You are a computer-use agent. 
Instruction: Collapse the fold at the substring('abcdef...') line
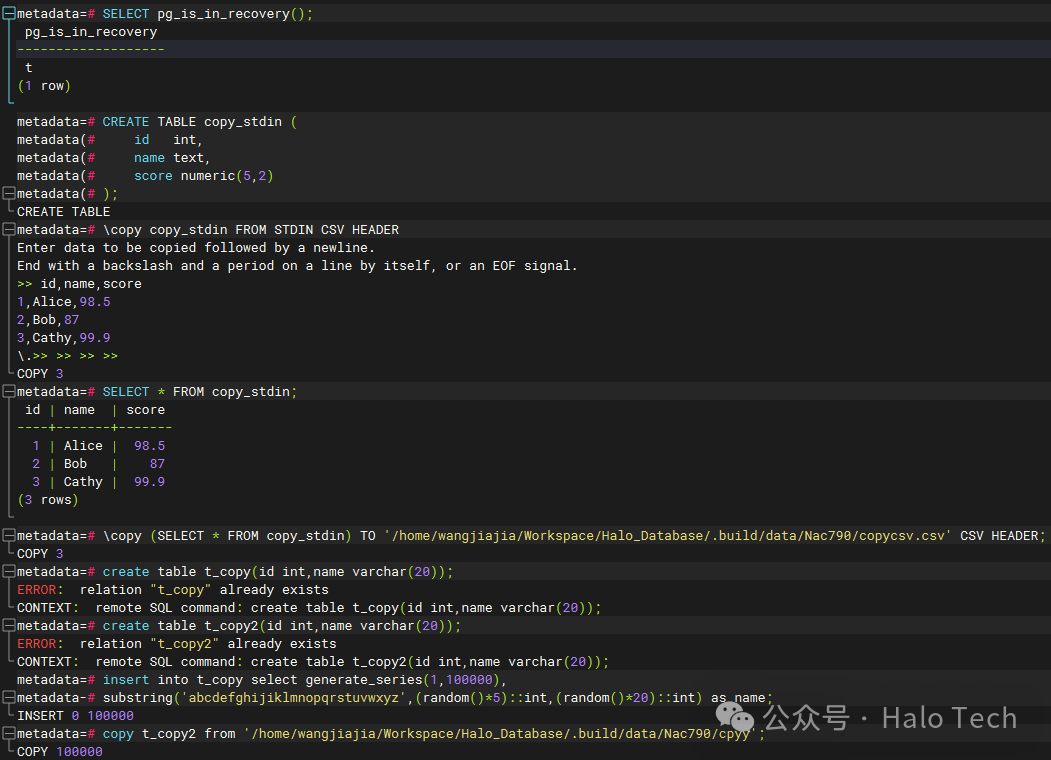point(9,698)
